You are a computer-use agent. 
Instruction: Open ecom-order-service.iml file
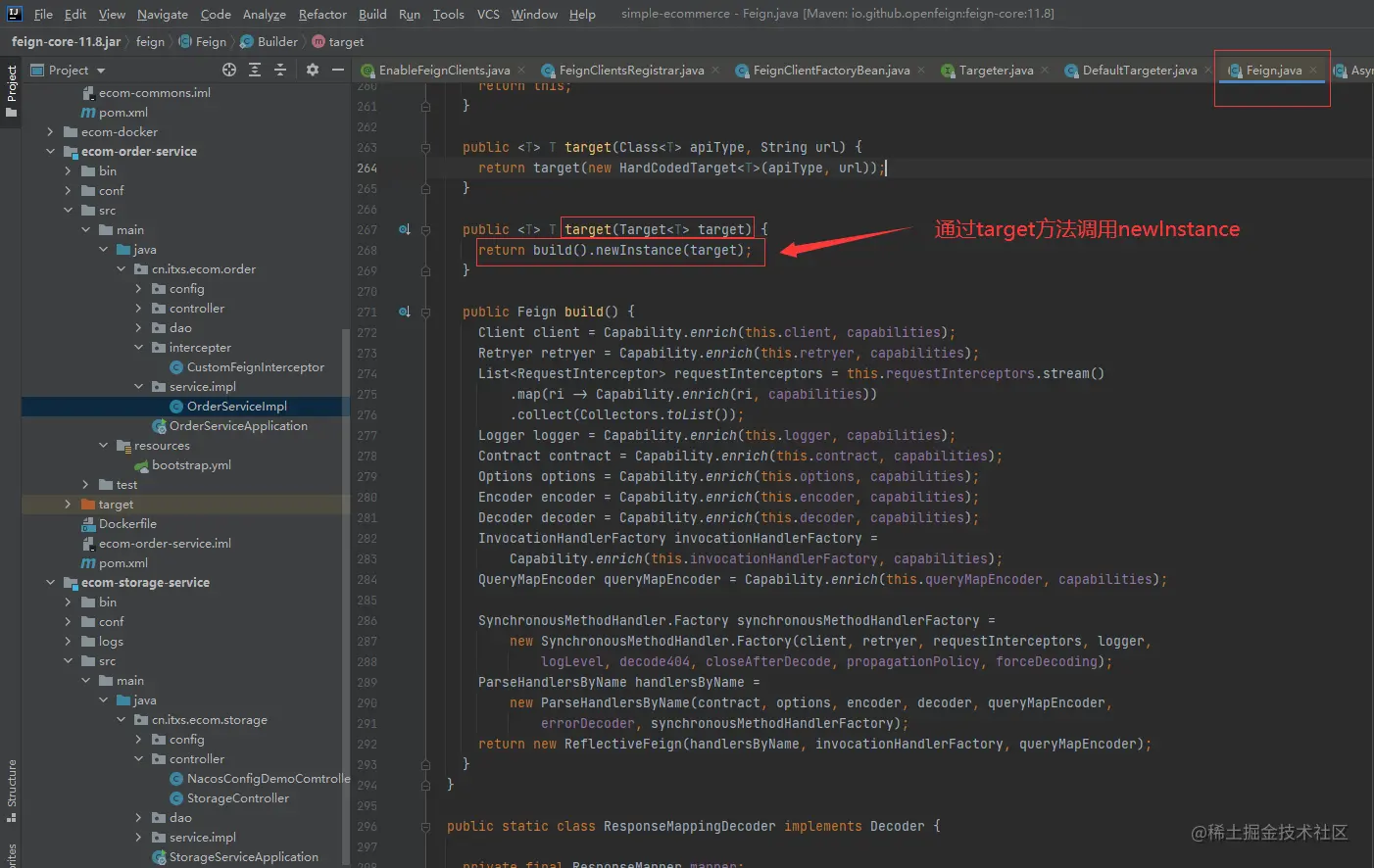tap(165, 544)
